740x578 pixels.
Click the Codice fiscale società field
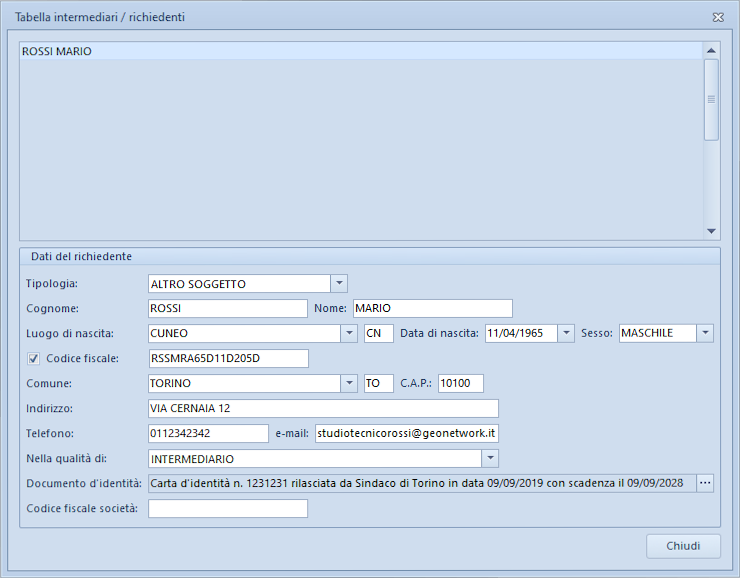click(x=228, y=509)
